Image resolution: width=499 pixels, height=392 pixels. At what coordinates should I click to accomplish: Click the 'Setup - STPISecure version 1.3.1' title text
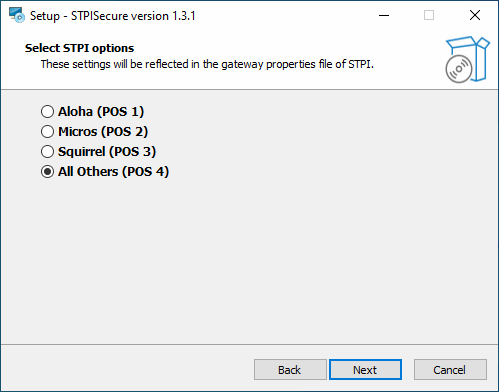(x=113, y=16)
